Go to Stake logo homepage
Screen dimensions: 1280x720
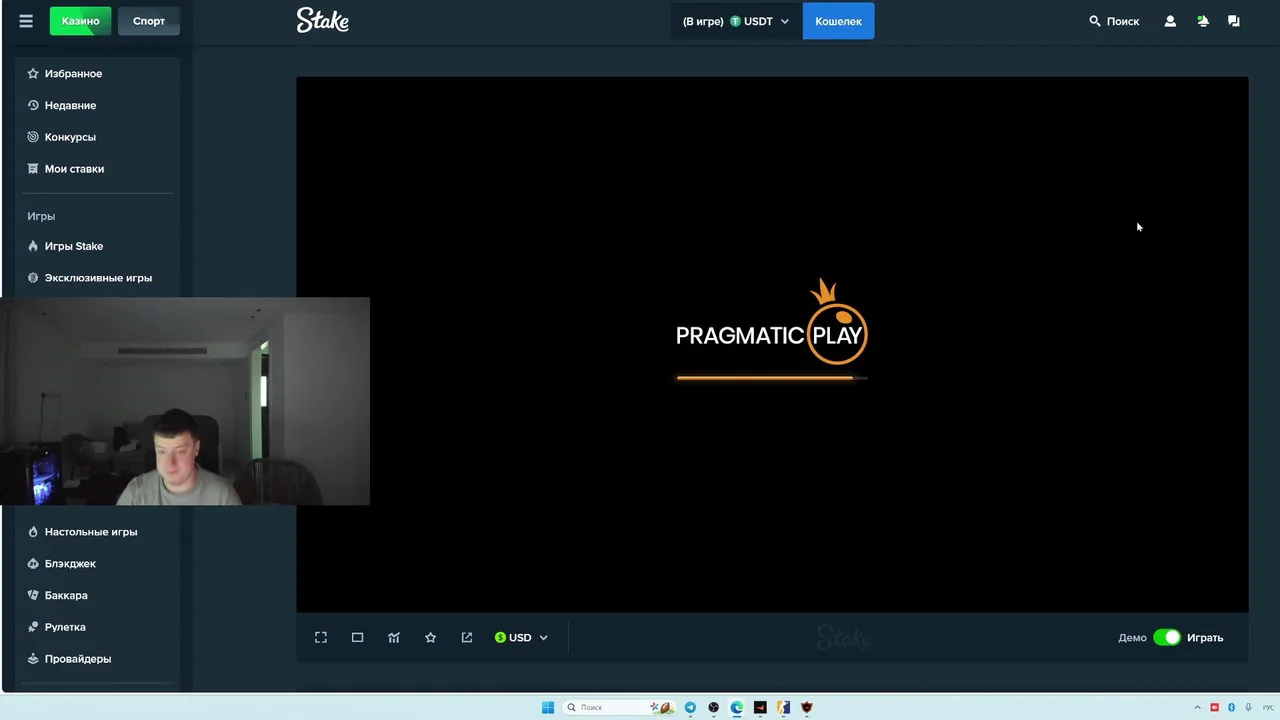click(322, 20)
